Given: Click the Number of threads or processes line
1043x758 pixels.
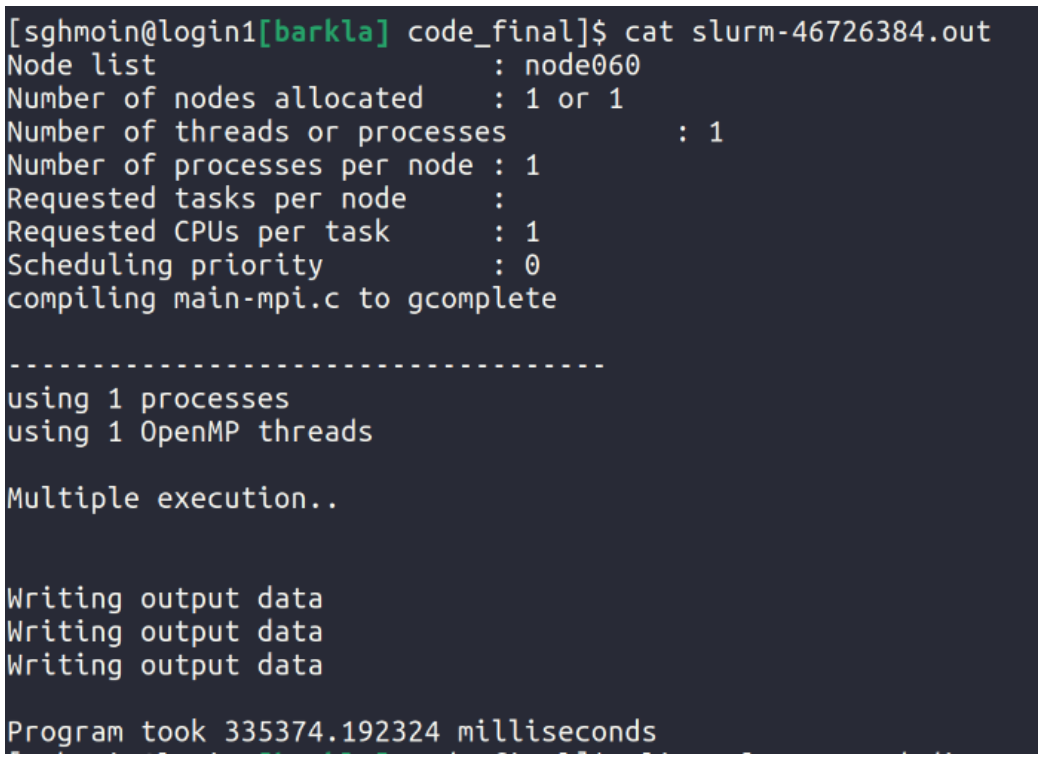Looking at the screenshot, I should click(257, 132).
